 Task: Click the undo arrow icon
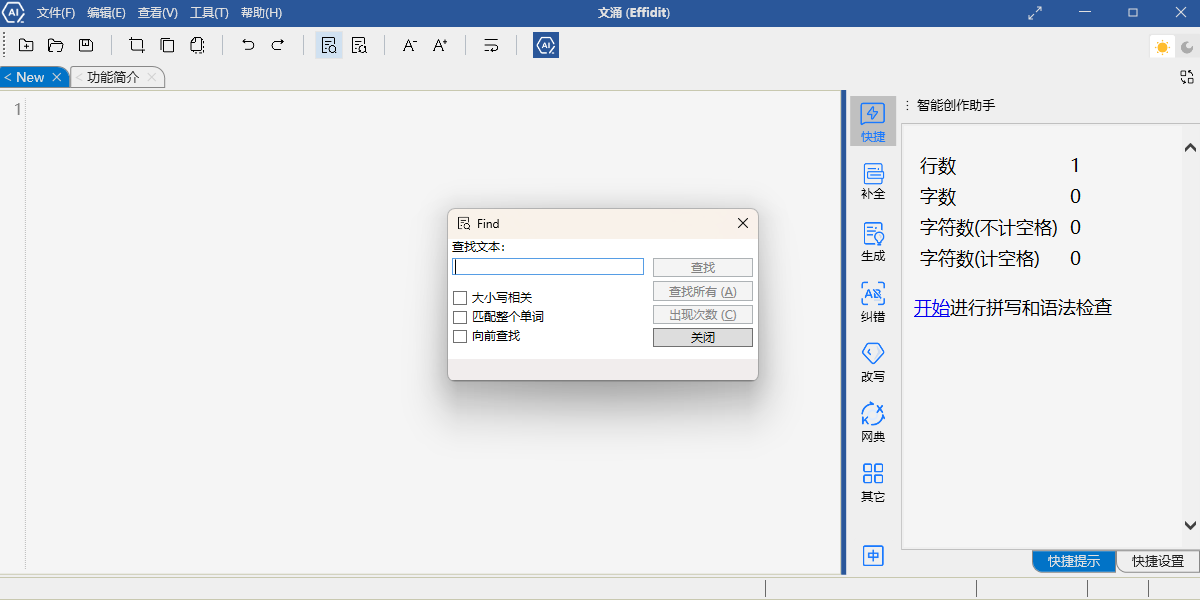[x=248, y=45]
